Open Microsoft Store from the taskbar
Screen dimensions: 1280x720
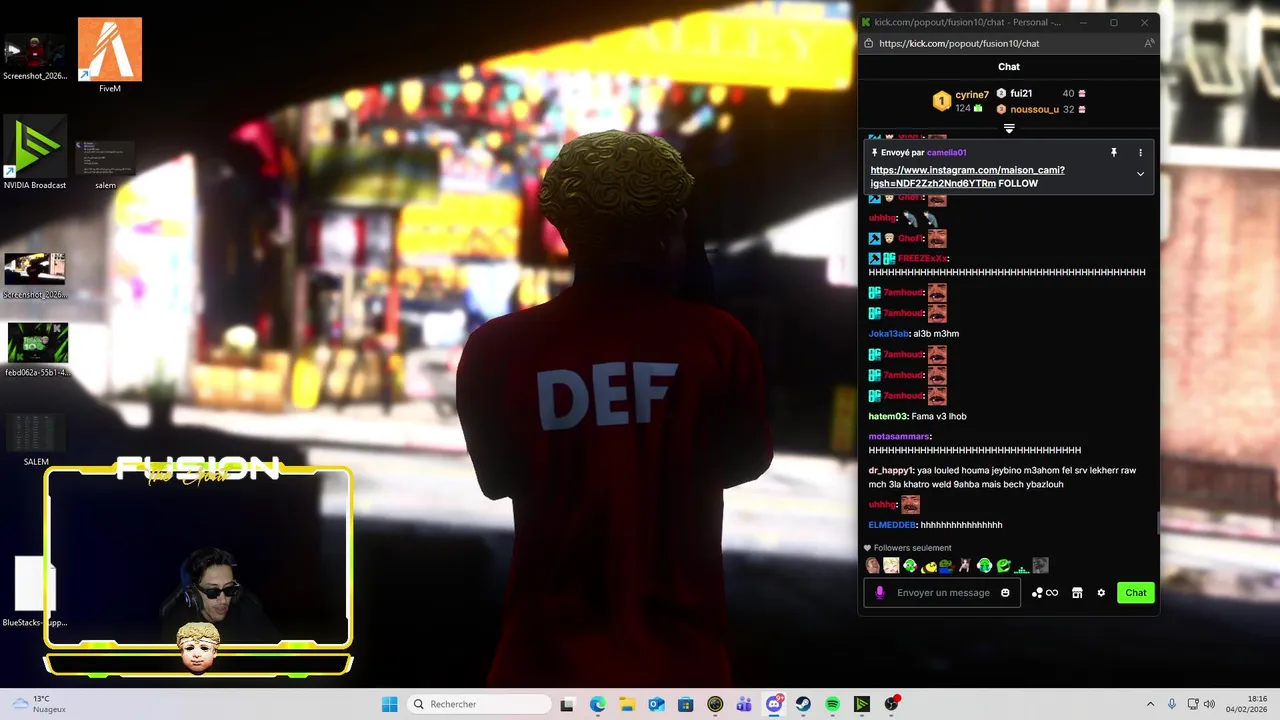pos(685,704)
